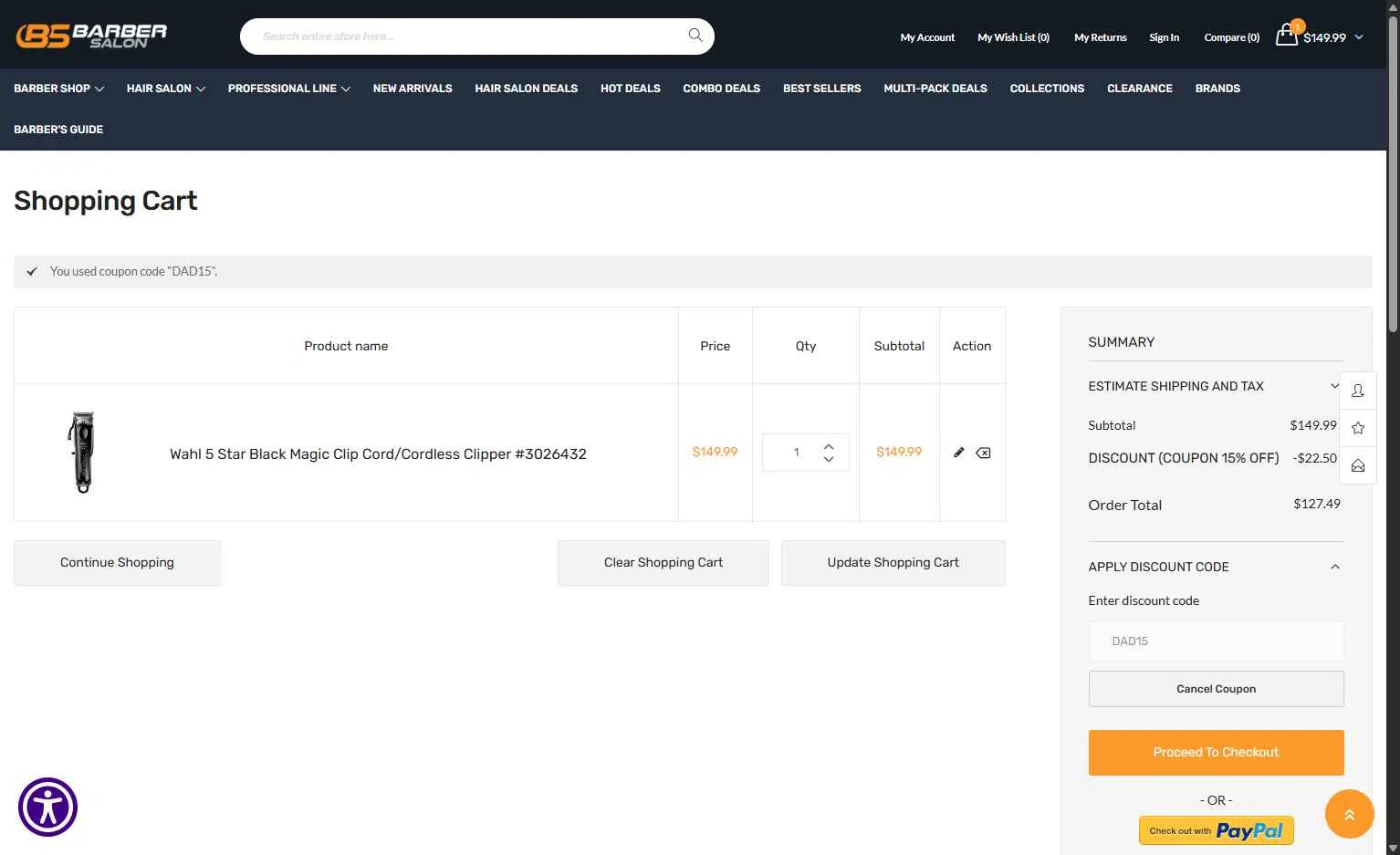This screenshot has width=1400, height=855.
Task: Click the Cancel Coupon button
Action: [x=1217, y=689]
